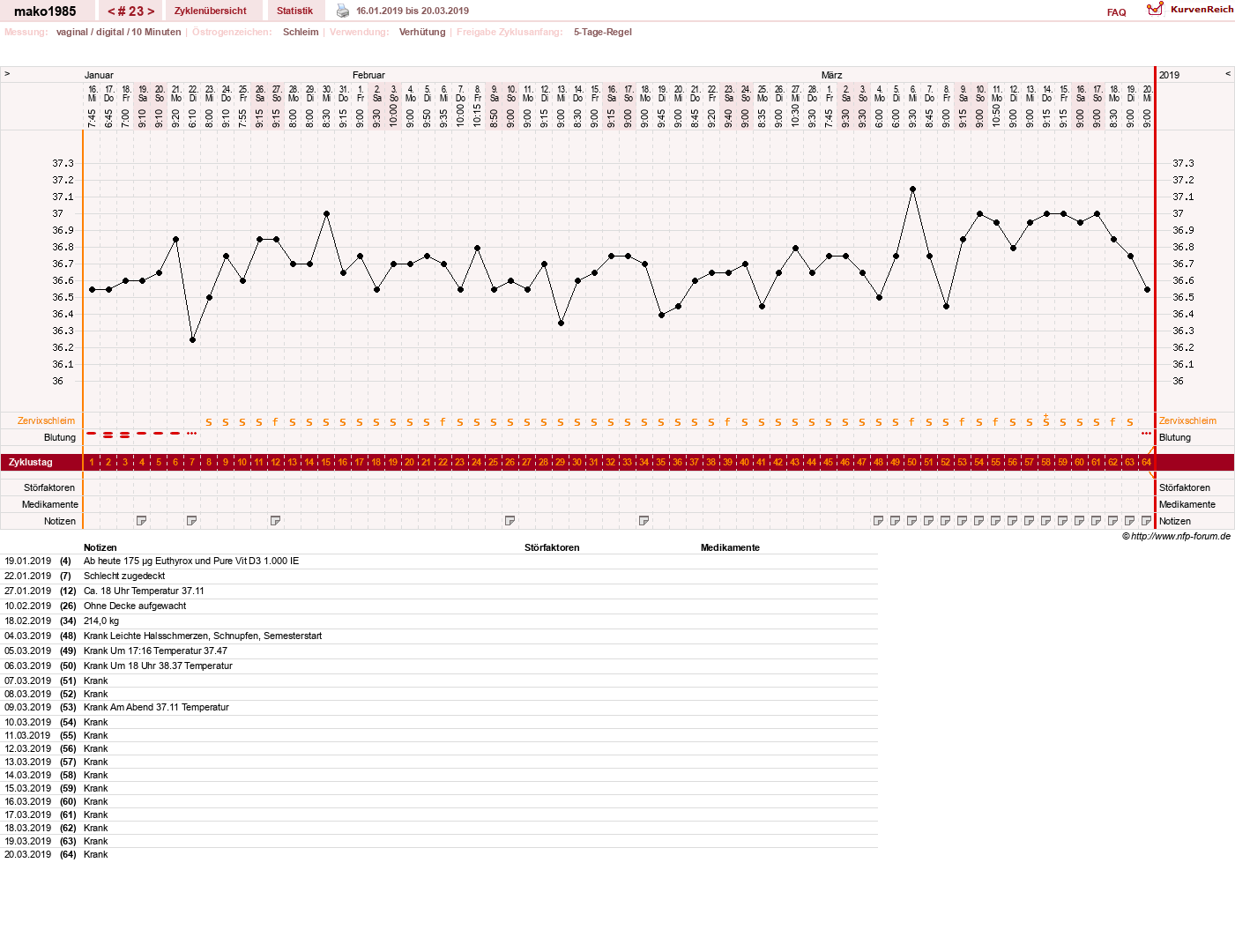
Task: Click the printer icon next to date range
Action: pos(343,11)
